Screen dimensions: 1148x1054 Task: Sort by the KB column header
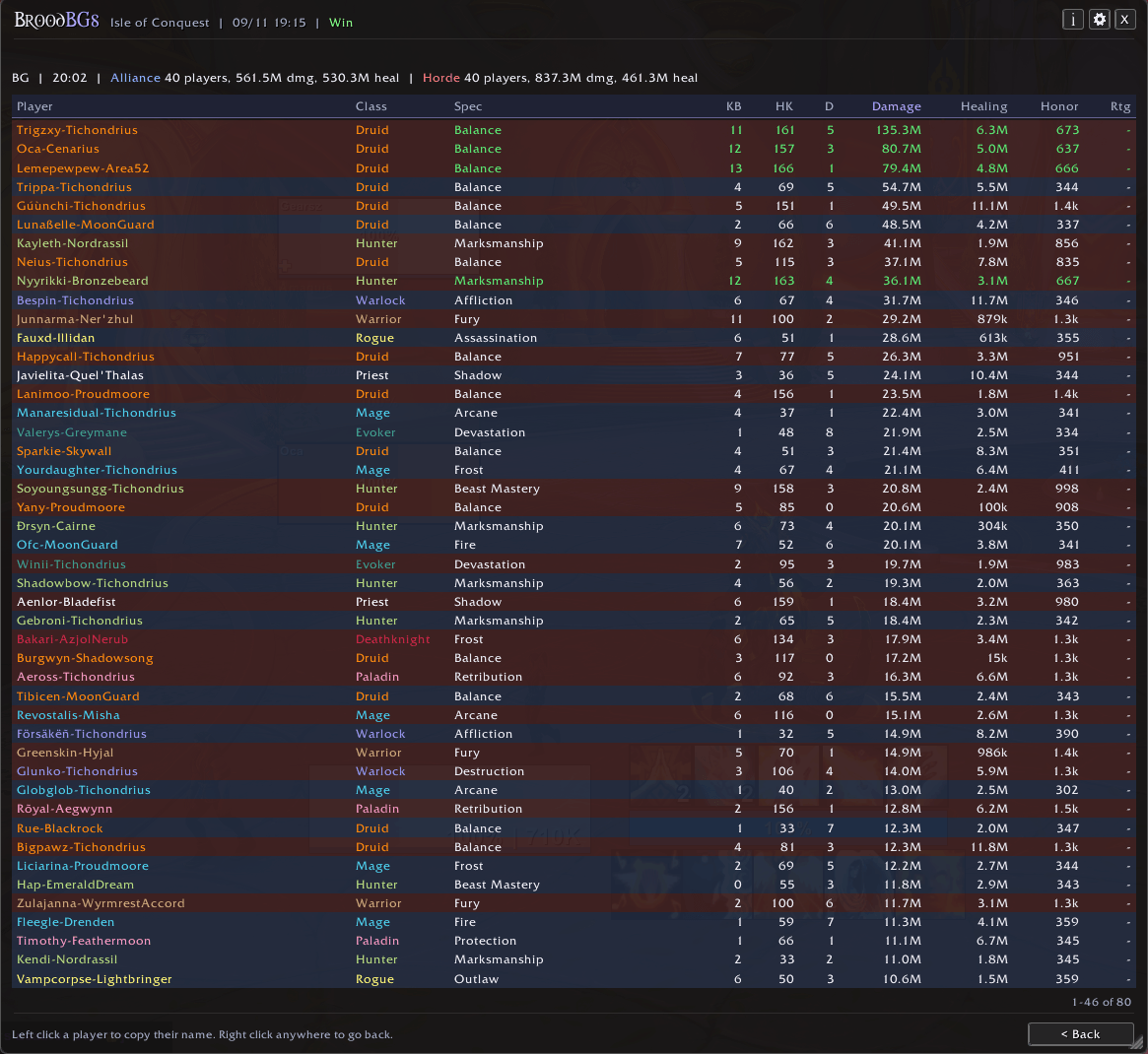733,106
